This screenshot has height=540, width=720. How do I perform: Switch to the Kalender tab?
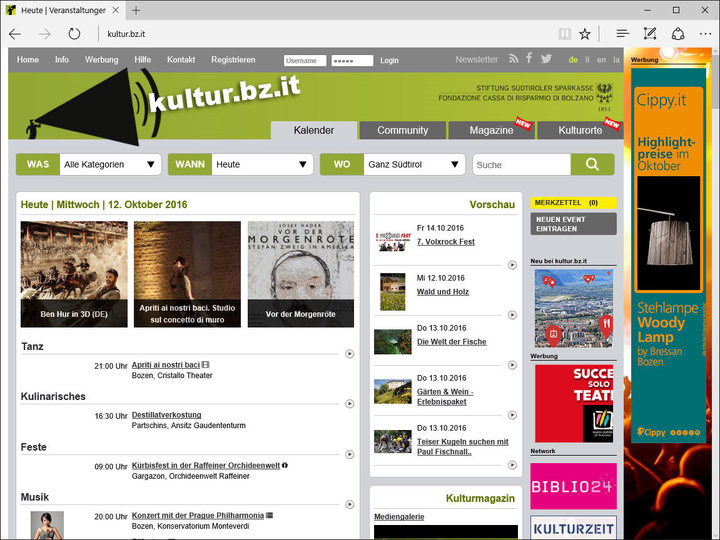click(x=314, y=130)
